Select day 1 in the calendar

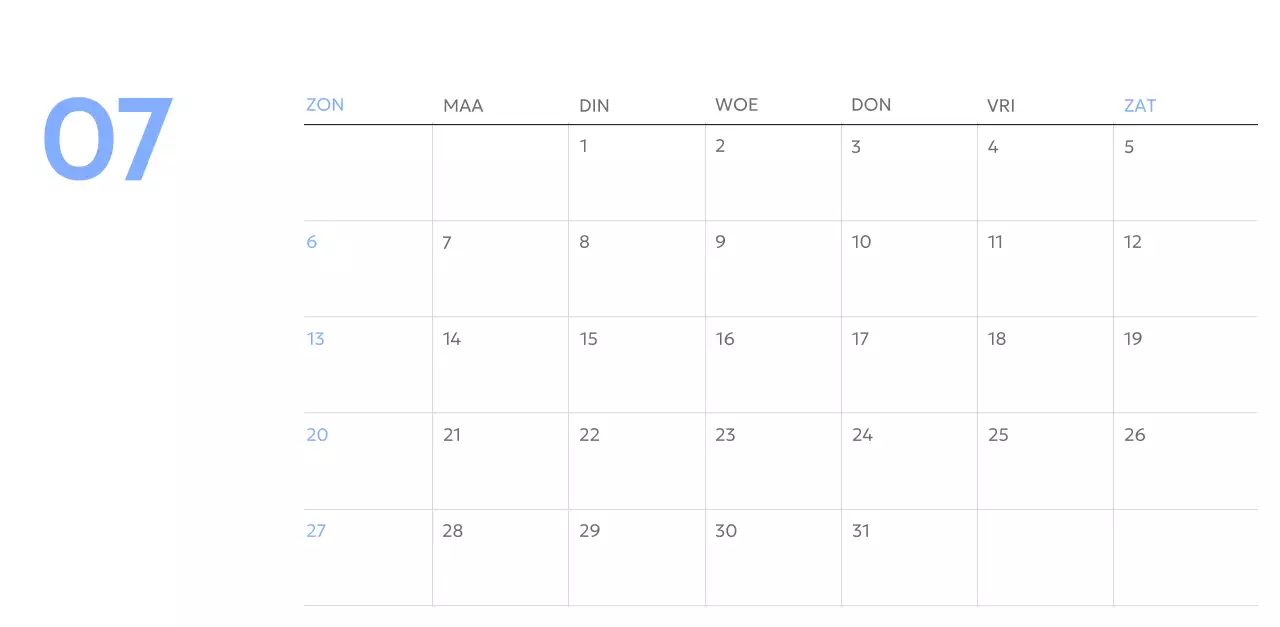tap(584, 147)
